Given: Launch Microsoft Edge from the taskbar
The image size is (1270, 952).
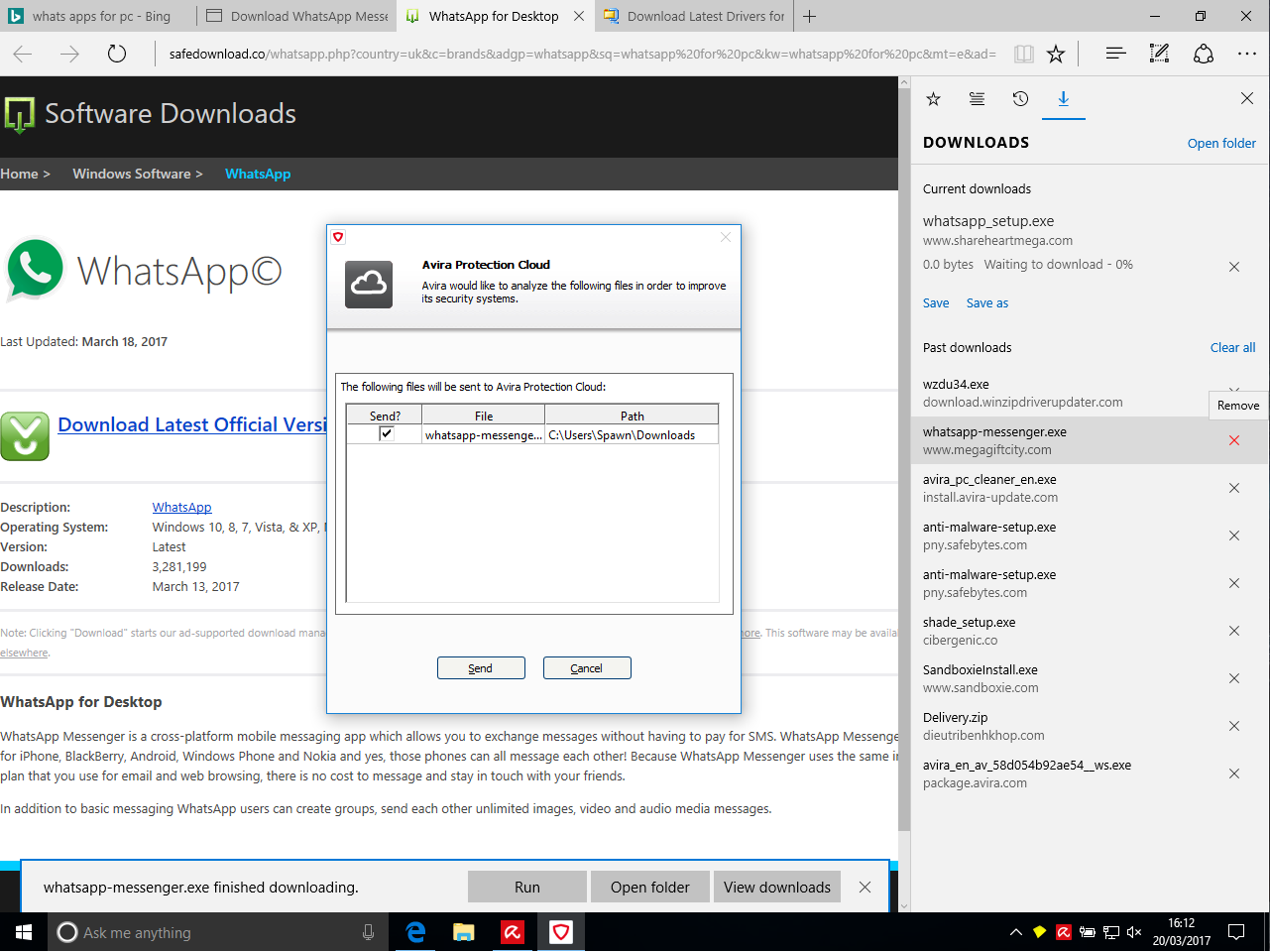Looking at the screenshot, I should (x=416, y=932).
